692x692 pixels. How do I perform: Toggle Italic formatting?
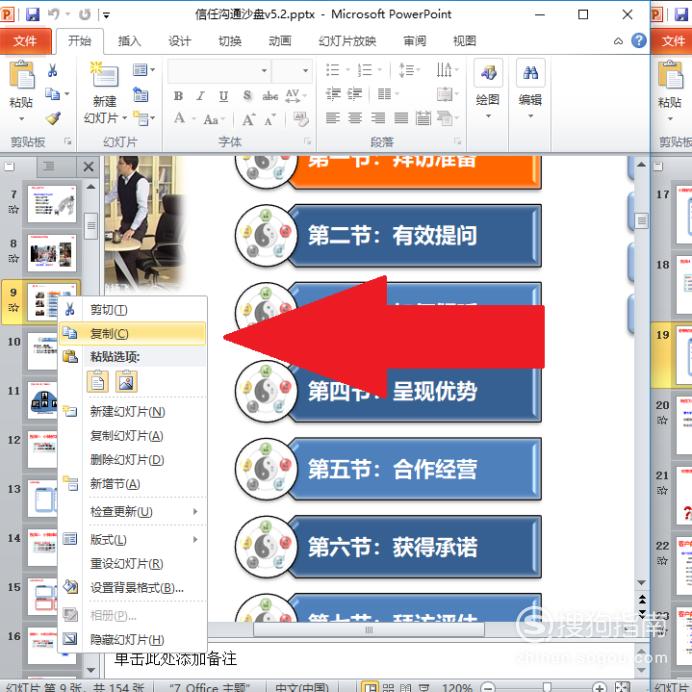point(201,96)
